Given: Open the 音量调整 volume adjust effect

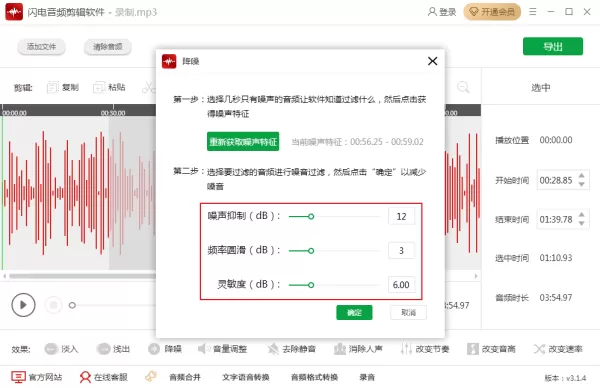Looking at the screenshot, I should pos(223,349).
